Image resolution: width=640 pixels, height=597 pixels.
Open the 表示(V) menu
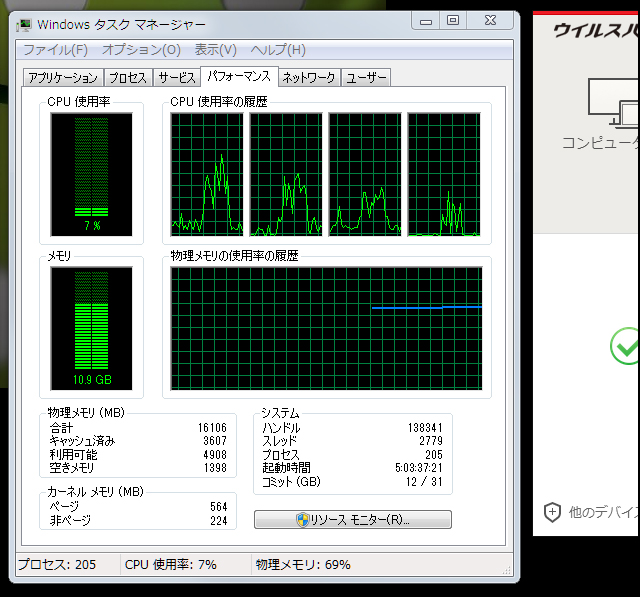215,50
